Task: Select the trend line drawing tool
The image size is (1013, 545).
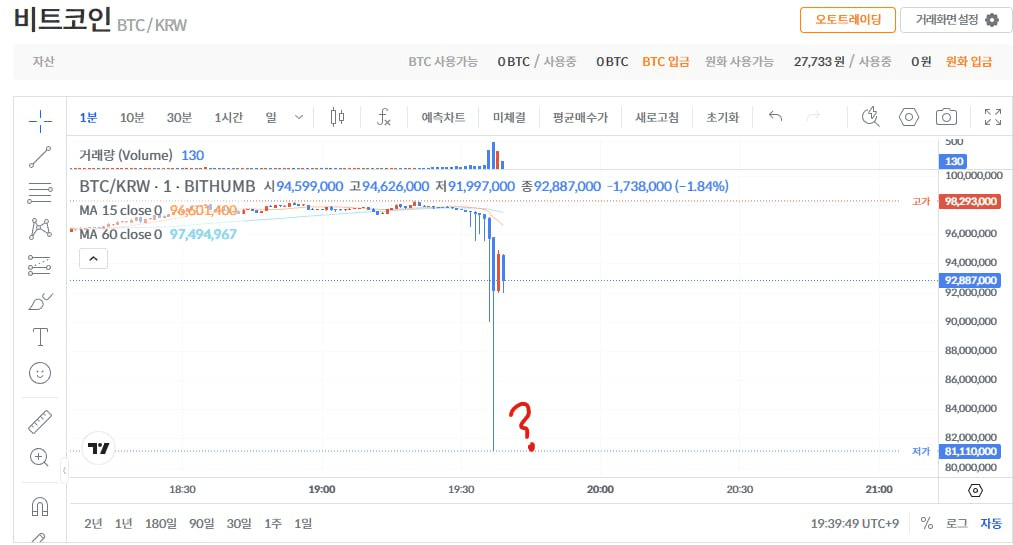Action: pyautogui.click(x=40, y=157)
